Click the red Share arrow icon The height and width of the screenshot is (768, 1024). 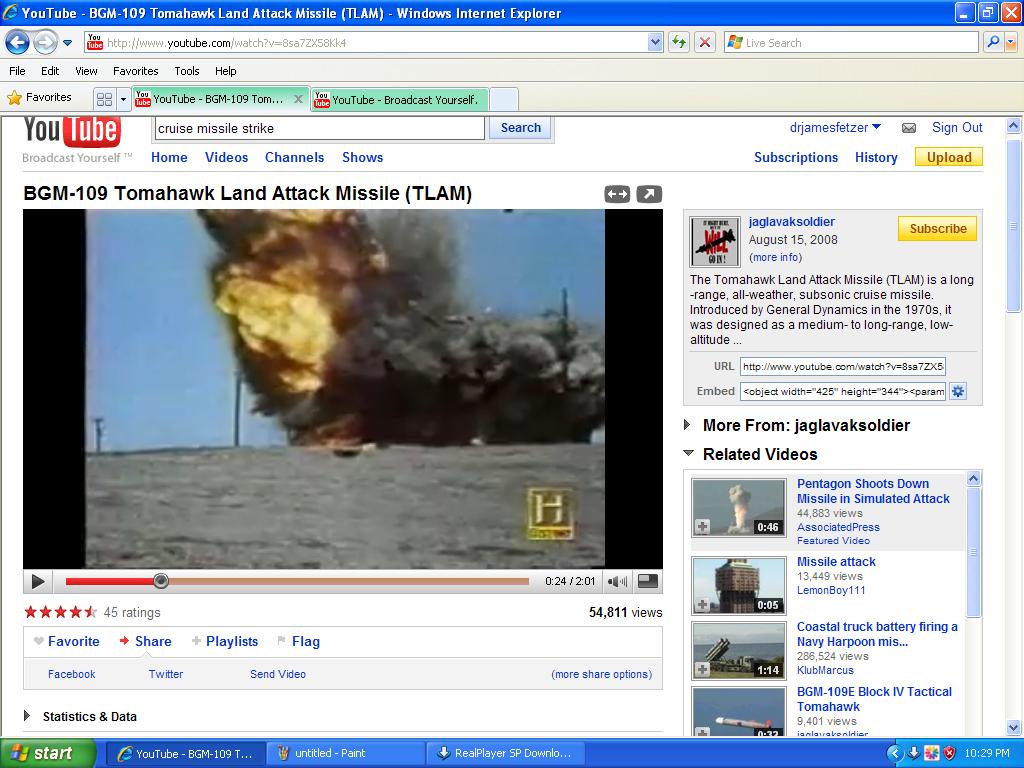(x=124, y=641)
